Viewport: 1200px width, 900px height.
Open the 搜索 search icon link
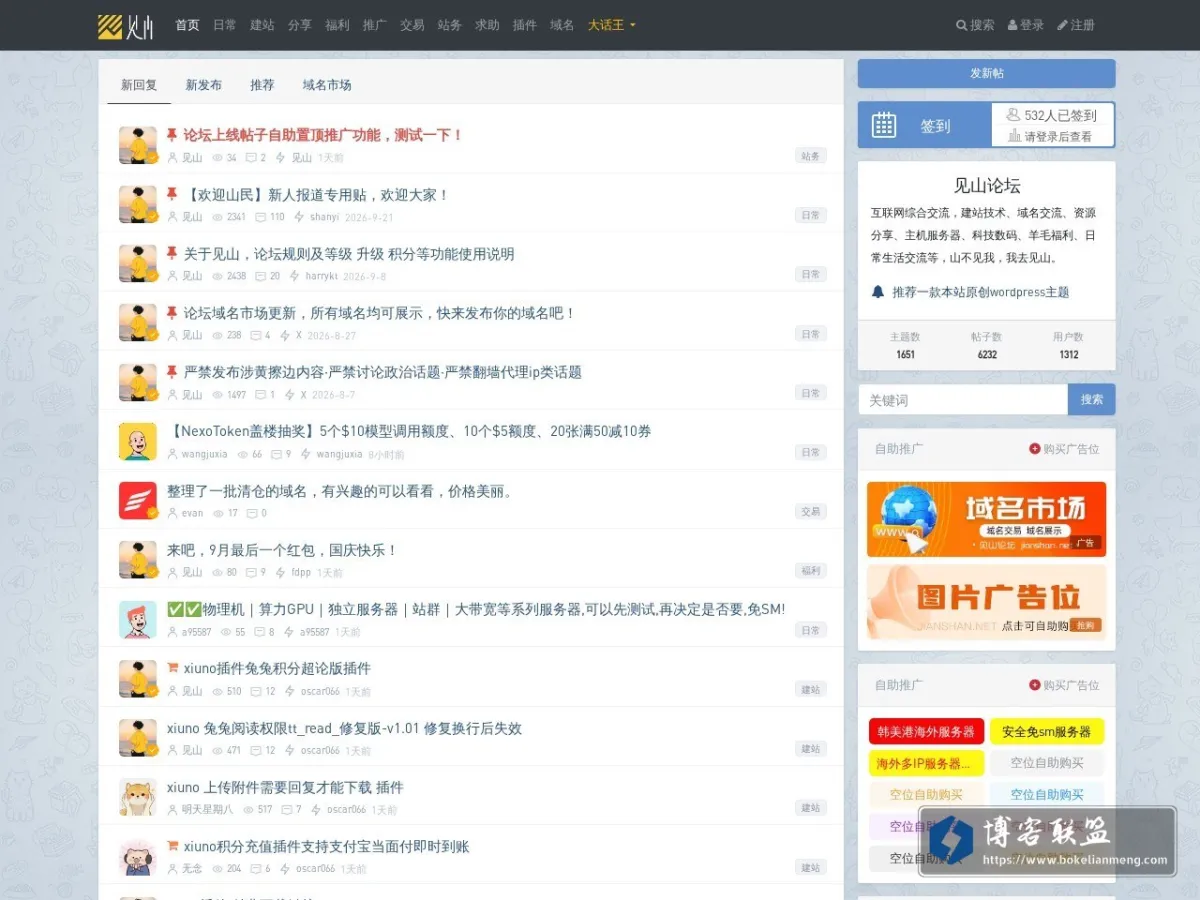[975, 25]
